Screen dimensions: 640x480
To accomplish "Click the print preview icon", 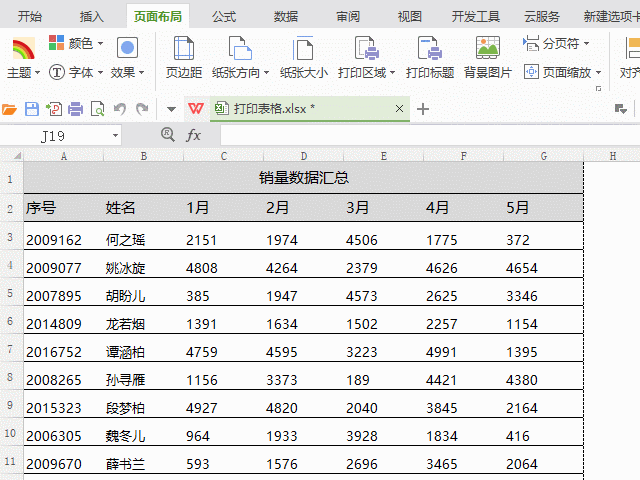I will [x=97, y=109].
